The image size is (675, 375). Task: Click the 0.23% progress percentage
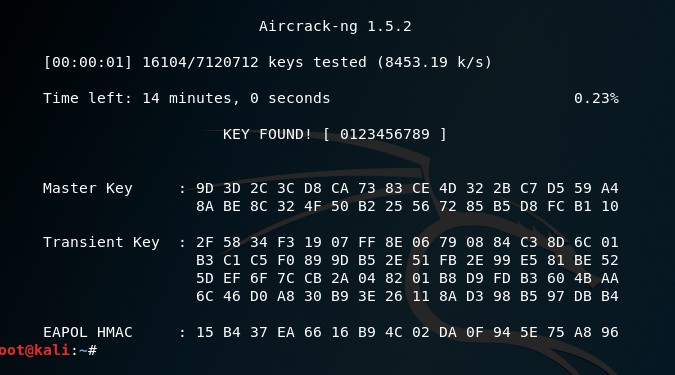click(596, 99)
